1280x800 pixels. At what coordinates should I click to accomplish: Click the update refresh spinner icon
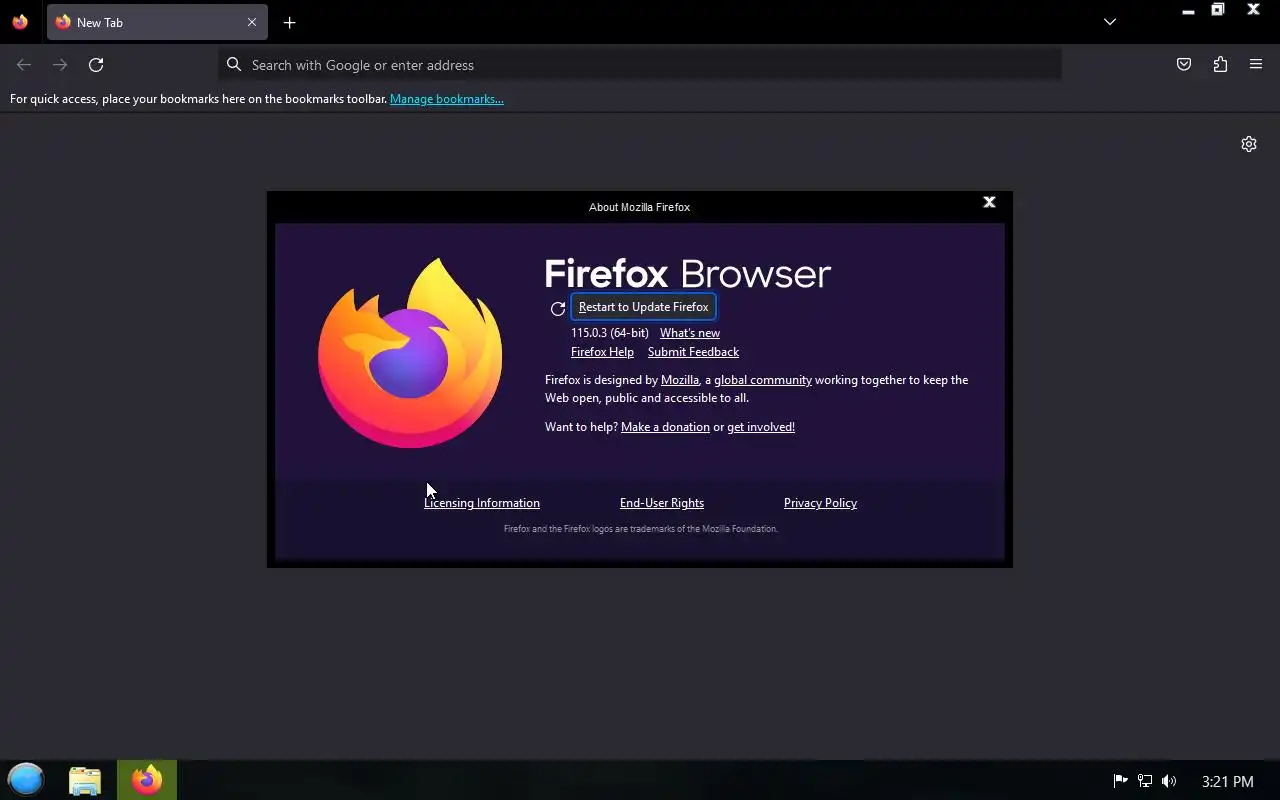tap(558, 308)
